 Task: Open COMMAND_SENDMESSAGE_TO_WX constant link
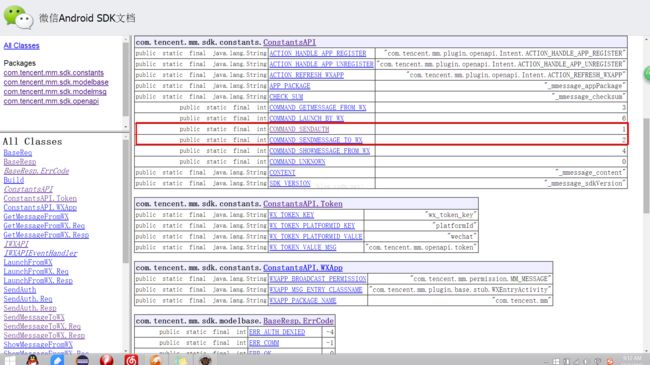[x=316, y=140]
